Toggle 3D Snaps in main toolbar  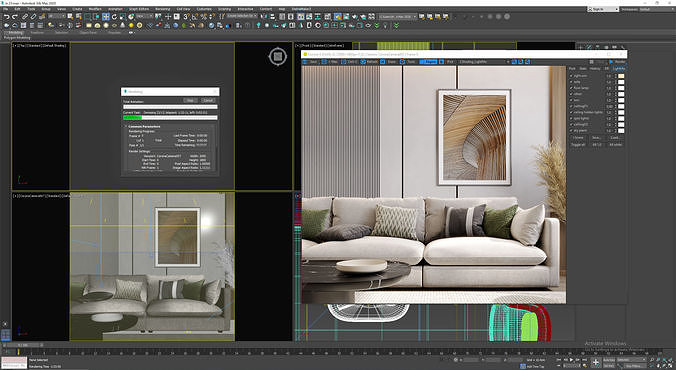[186, 16]
